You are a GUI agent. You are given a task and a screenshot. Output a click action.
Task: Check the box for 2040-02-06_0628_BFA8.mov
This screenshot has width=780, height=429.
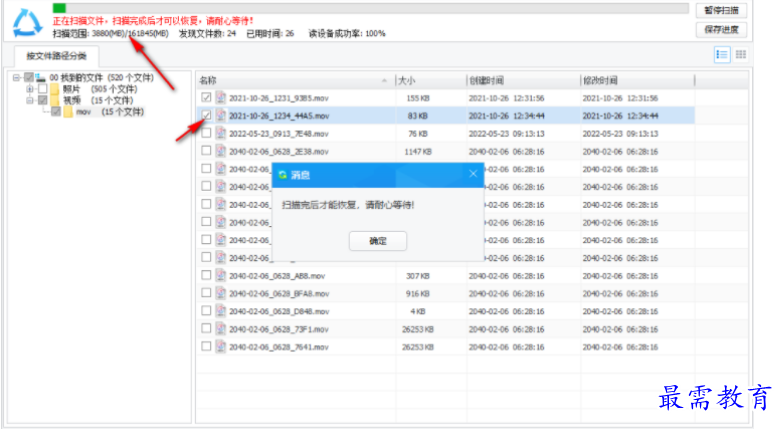click(x=206, y=293)
